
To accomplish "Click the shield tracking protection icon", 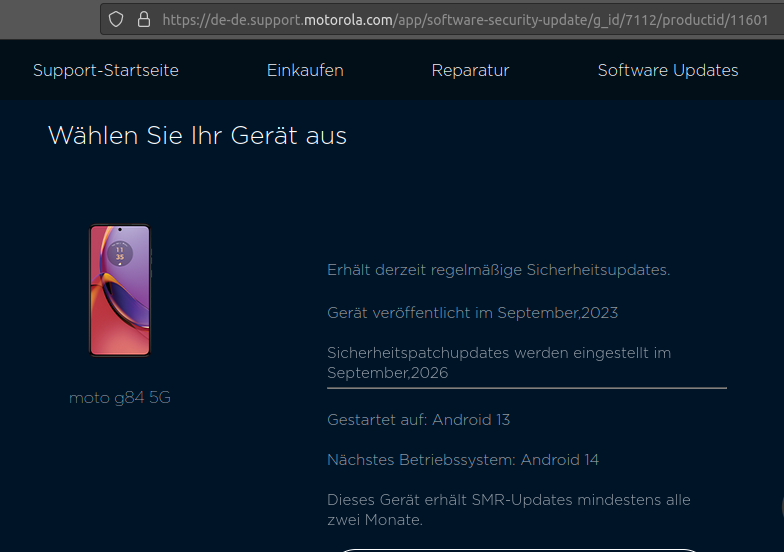I will pos(116,20).
